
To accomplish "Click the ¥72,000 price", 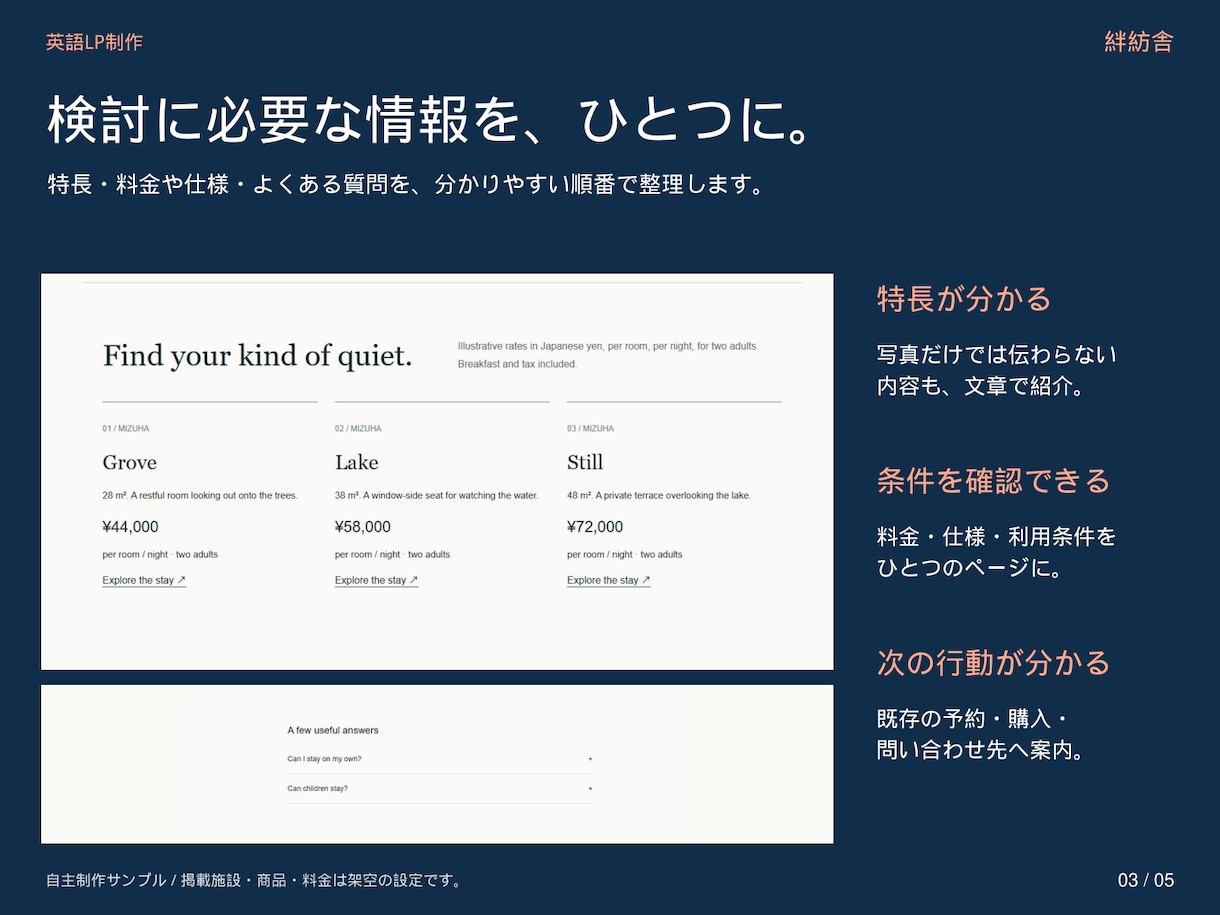I will click(595, 527).
